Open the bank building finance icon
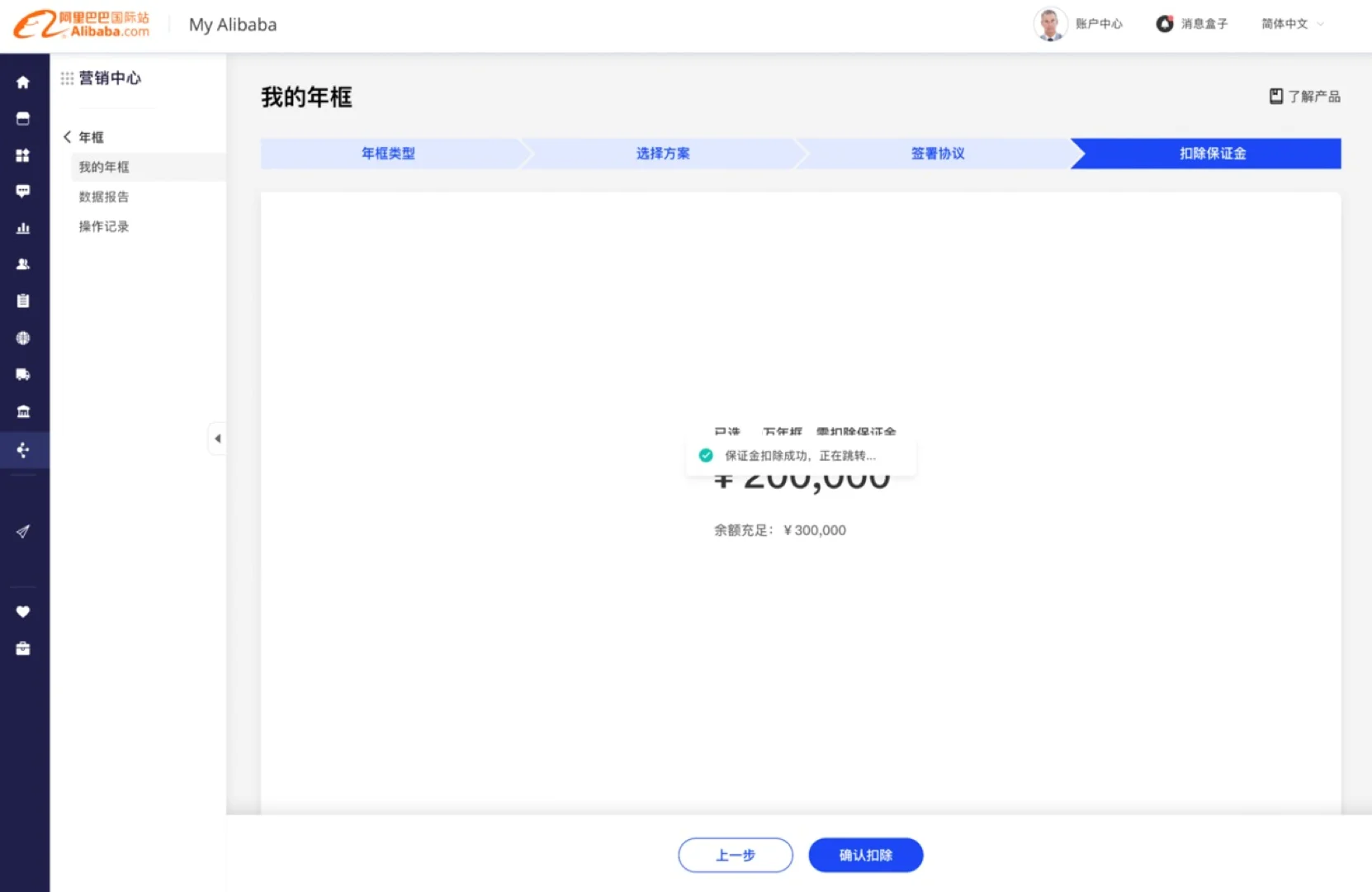Screen dimensions: 1372x892 23,411
